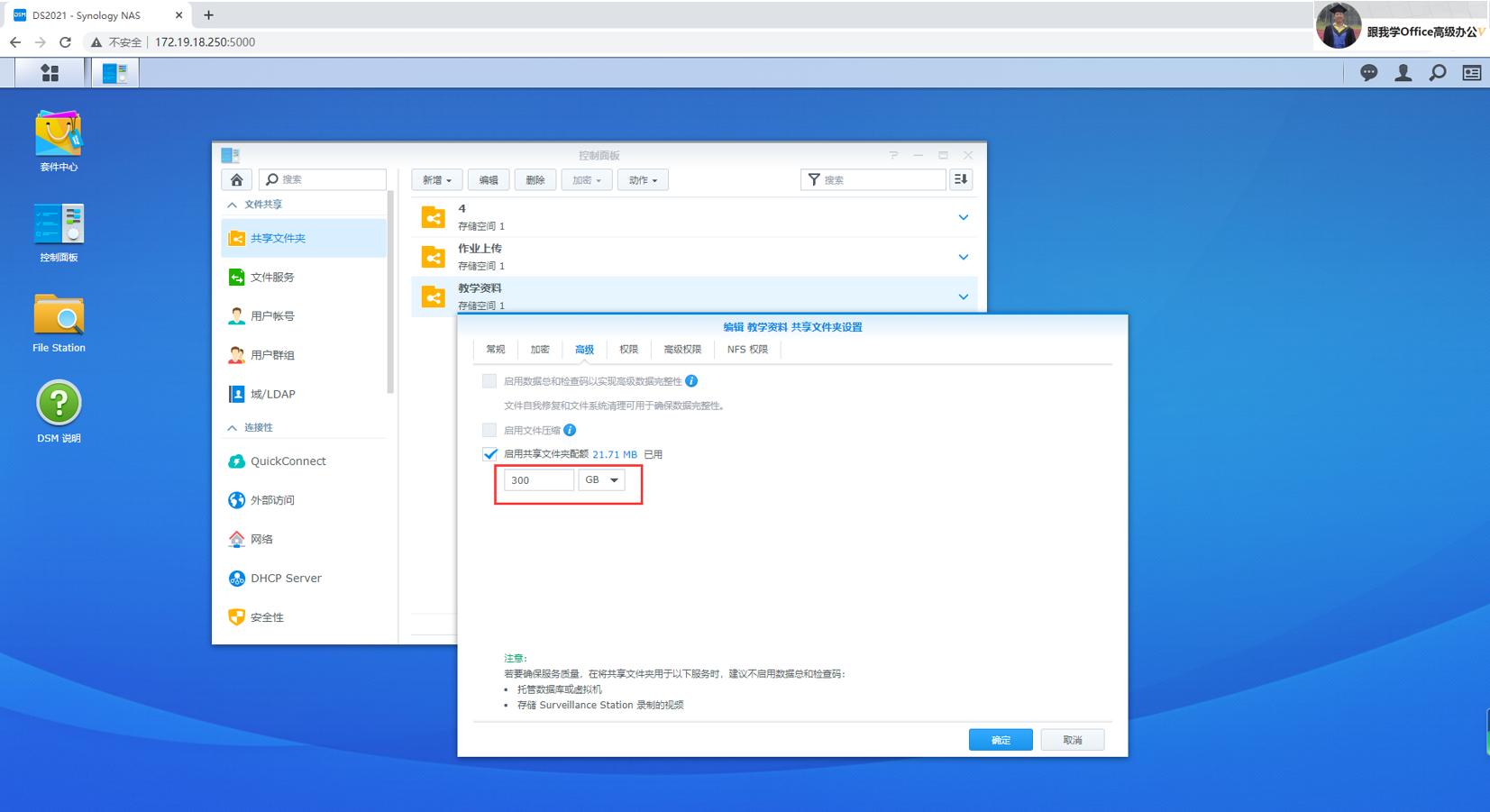Image resolution: width=1490 pixels, height=812 pixels.
Task: Click the 取消 button
Action: [x=1072, y=739]
